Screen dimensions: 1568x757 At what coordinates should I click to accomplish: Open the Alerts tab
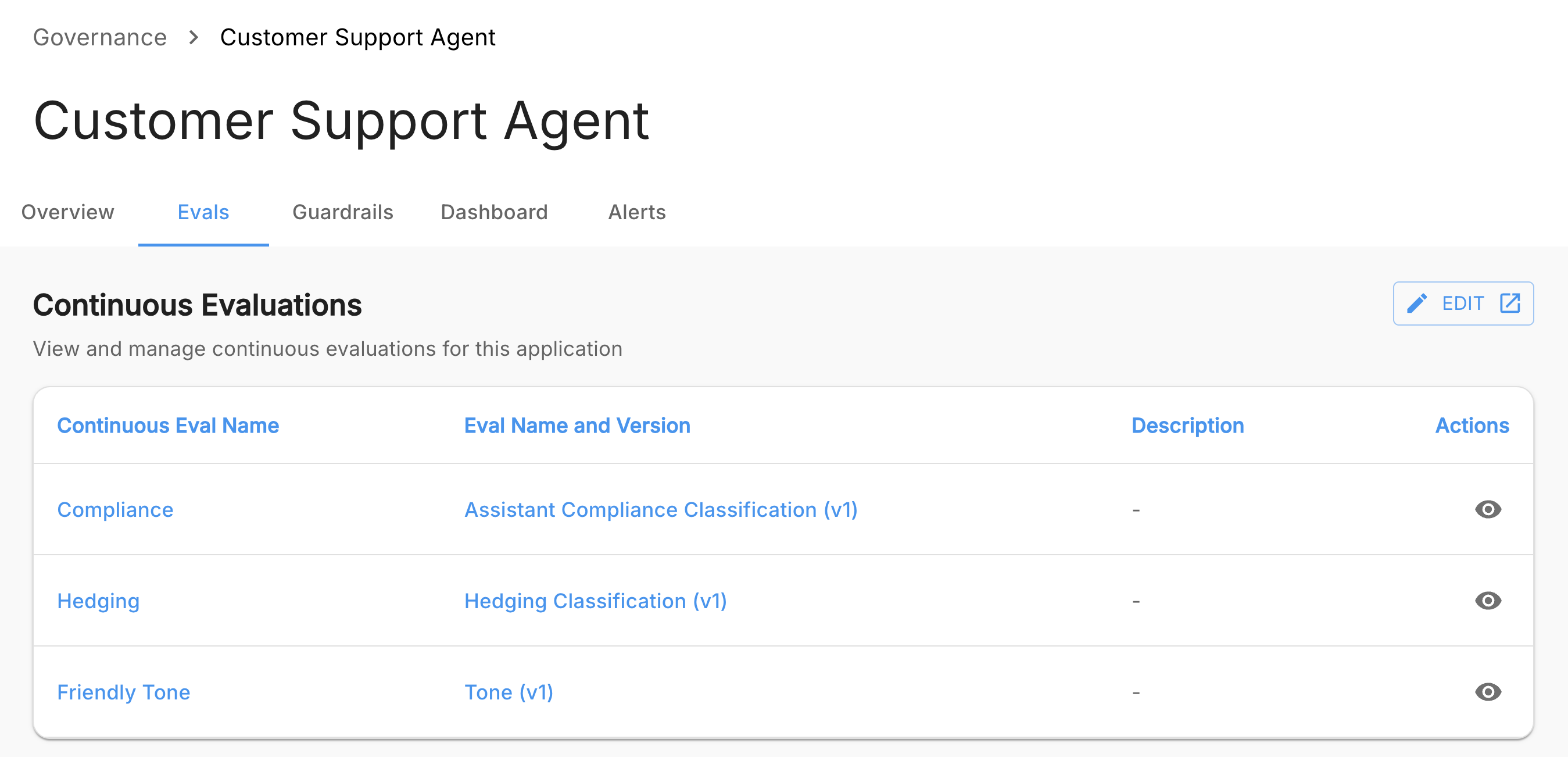coord(637,212)
